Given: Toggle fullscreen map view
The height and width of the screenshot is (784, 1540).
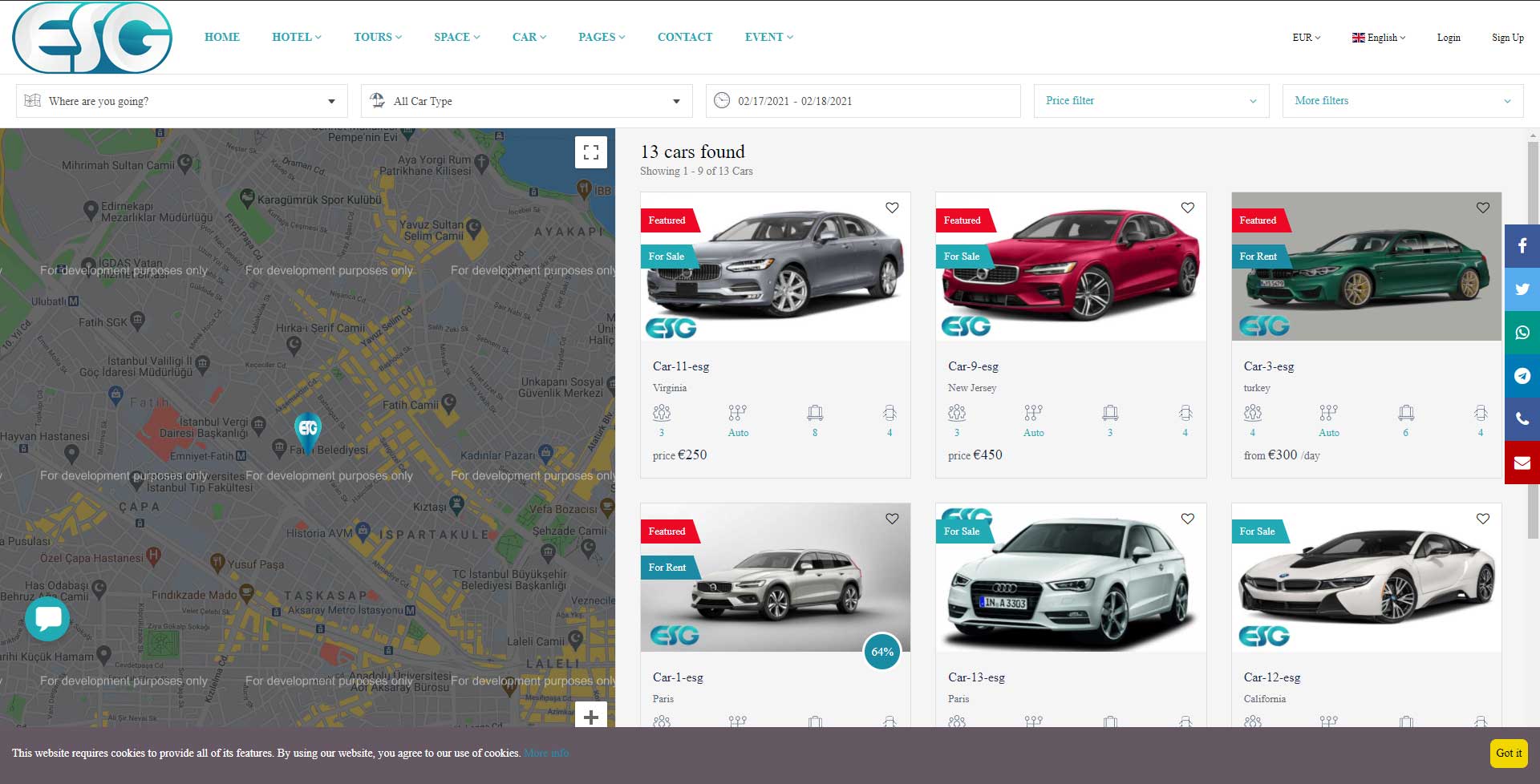Looking at the screenshot, I should coord(590,152).
